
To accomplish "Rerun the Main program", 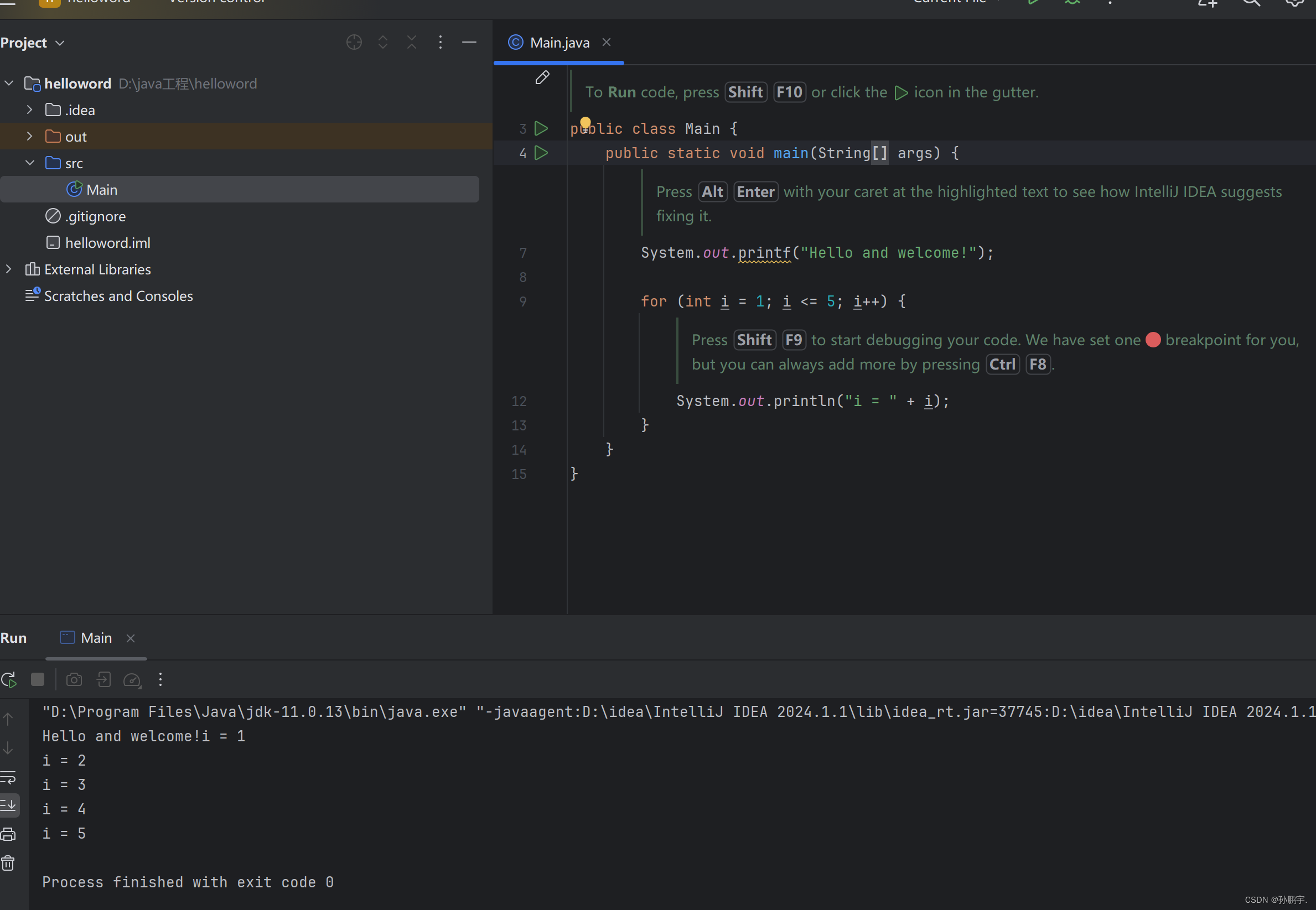I will [x=8, y=680].
